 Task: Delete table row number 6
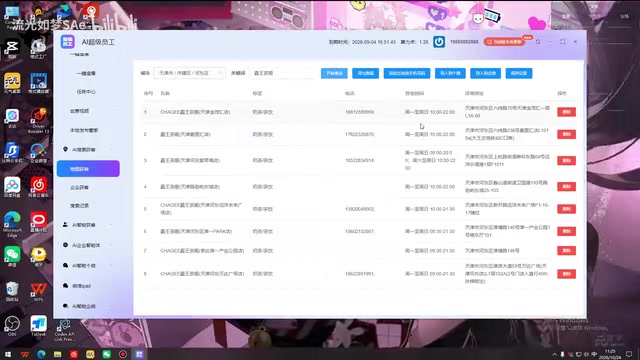pos(567,231)
